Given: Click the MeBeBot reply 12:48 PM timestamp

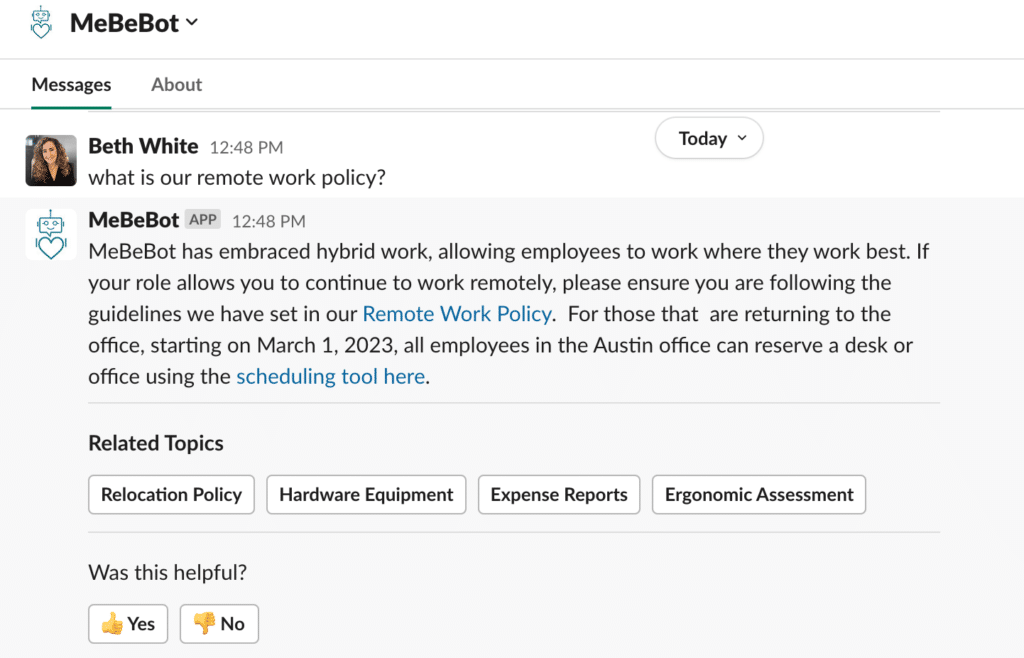Looking at the screenshot, I should (268, 221).
